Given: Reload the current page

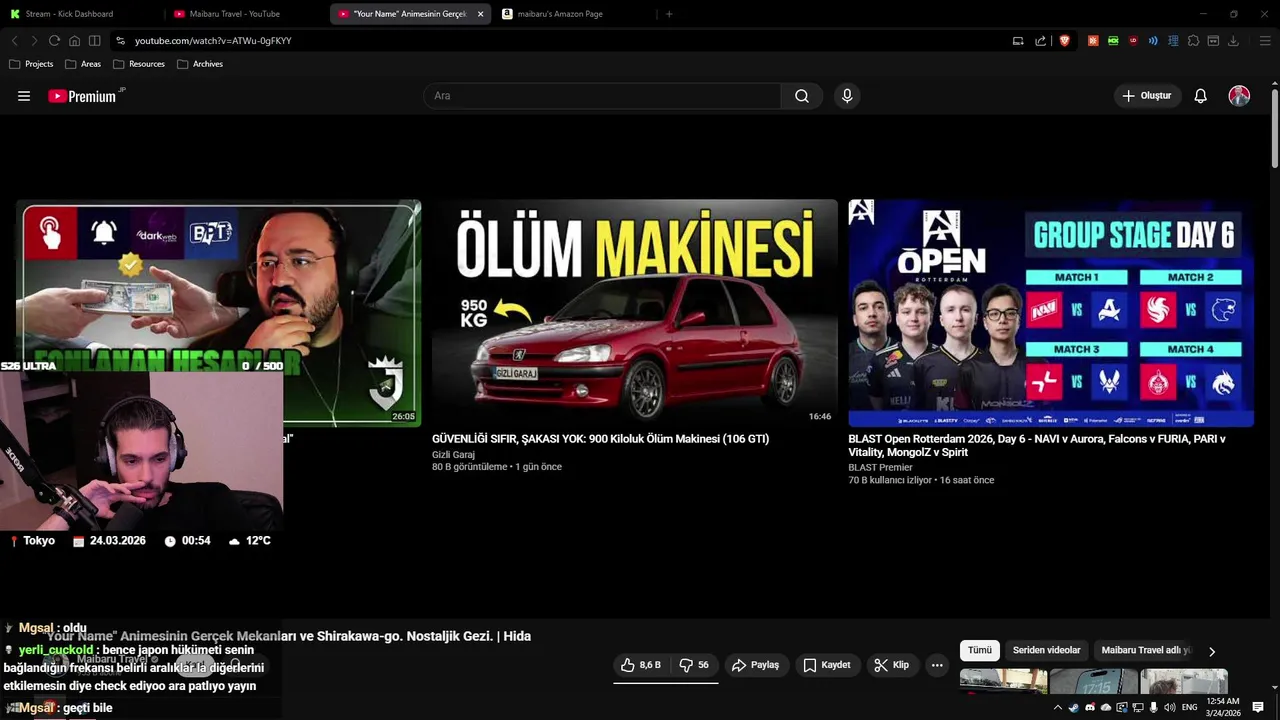Looking at the screenshot, I should click(54, 41).
